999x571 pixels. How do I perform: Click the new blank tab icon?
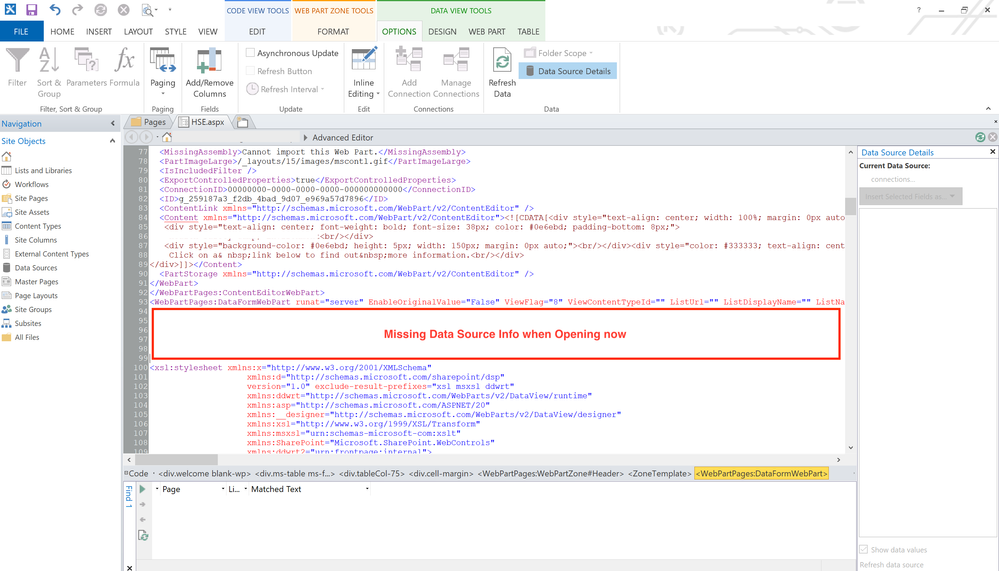tap(242, 122)
